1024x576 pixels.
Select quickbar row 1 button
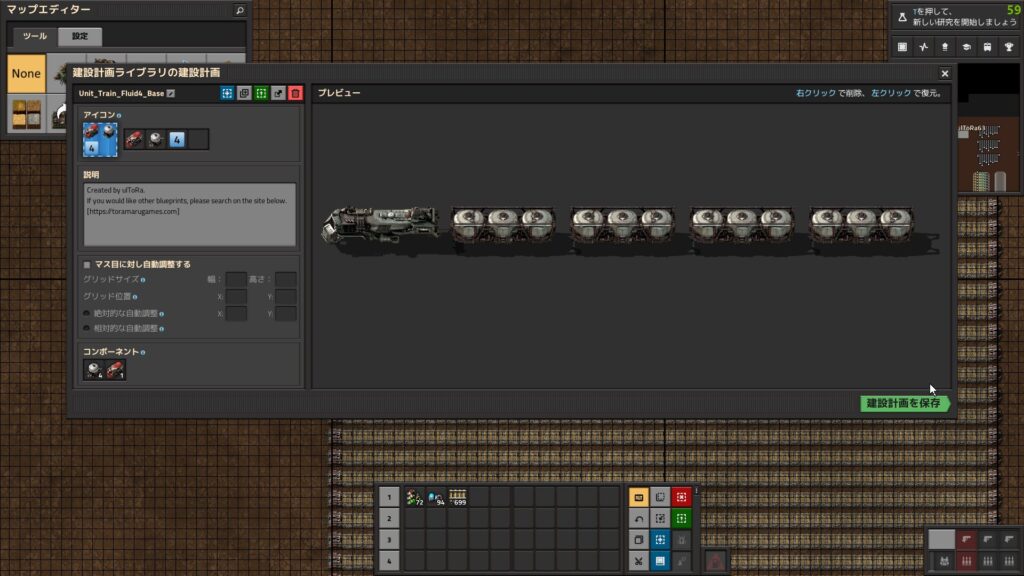[x=389, y=497]
